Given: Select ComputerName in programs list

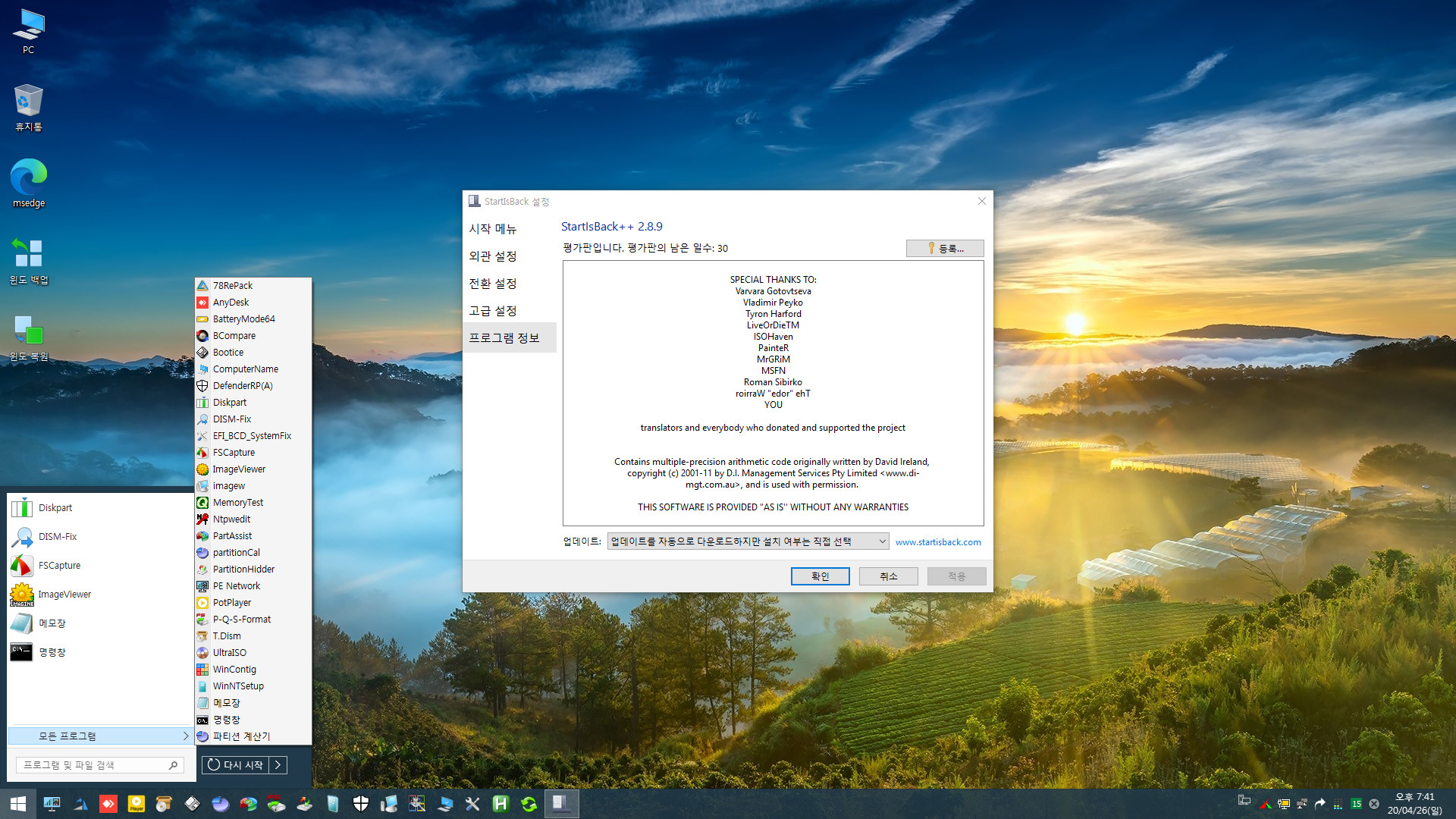Looking at the screenshot, I should (x=253, y=369).
